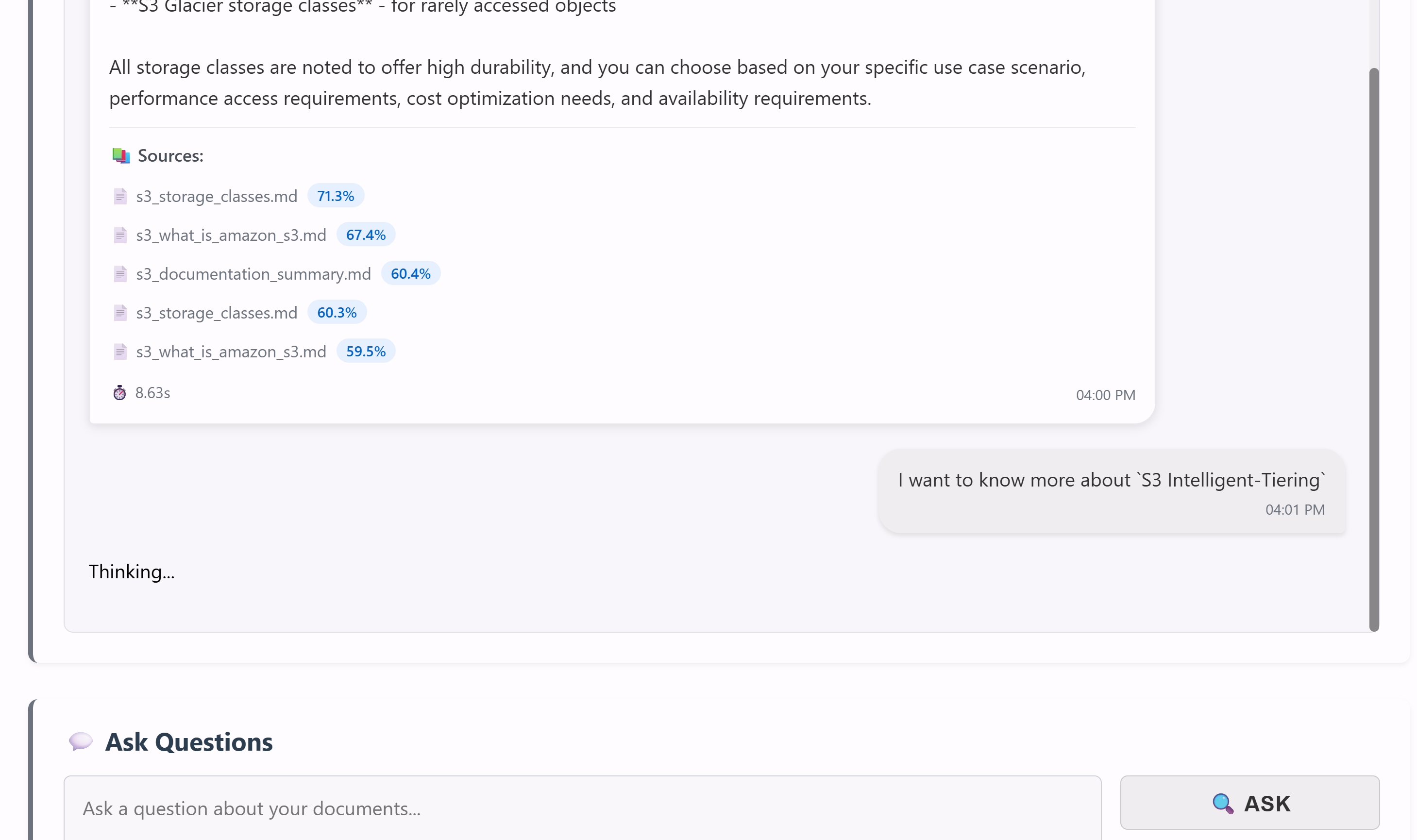Image resolution: width=1417 pixels, height=840 pixels.
Task: Click the S3 Intelligent-Tiering user message bubble
Action: pyautogui.click(x=1111, y=491)
